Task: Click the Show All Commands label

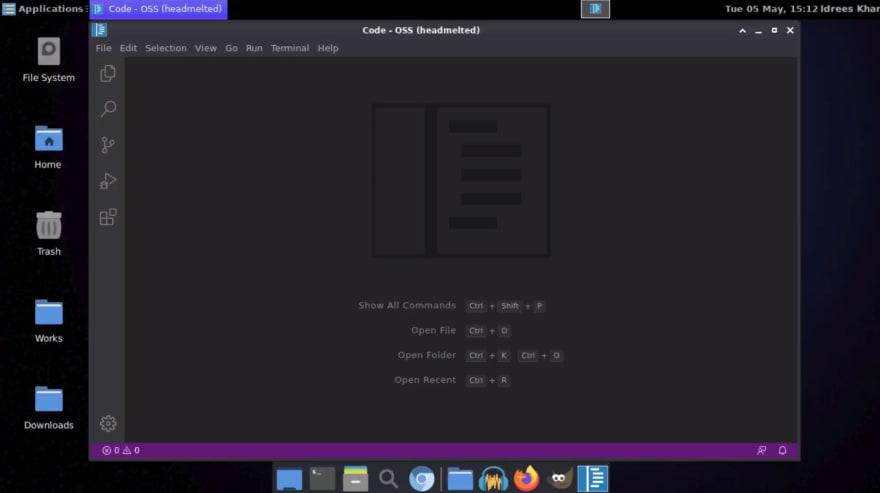Action: pos(407,305)
